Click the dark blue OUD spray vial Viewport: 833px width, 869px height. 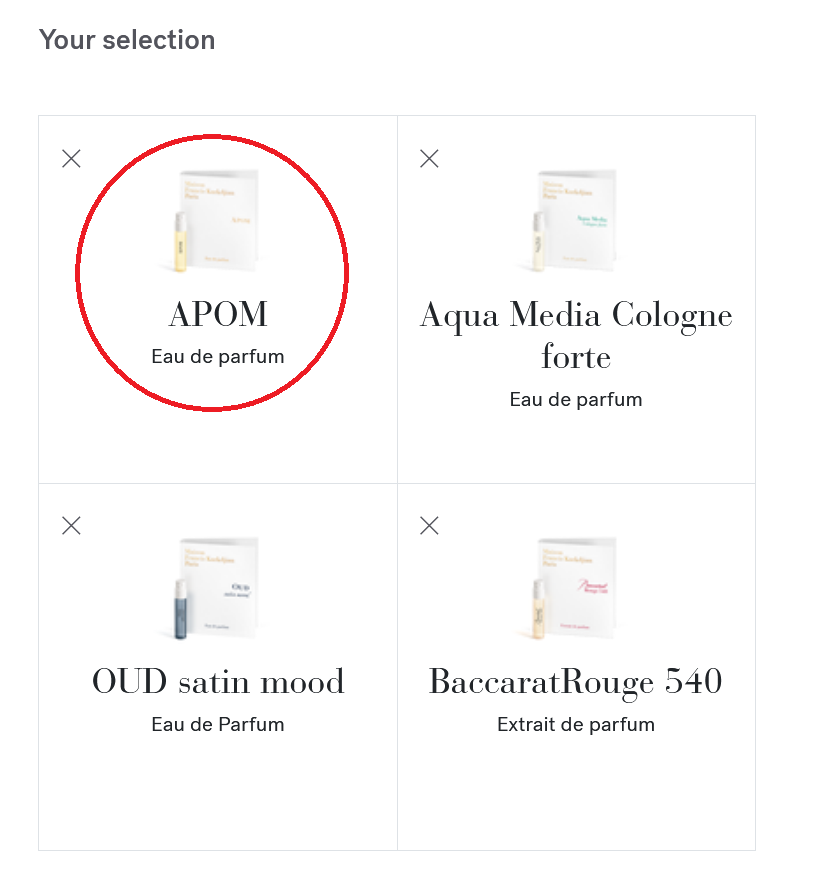[x=180, y=607]
